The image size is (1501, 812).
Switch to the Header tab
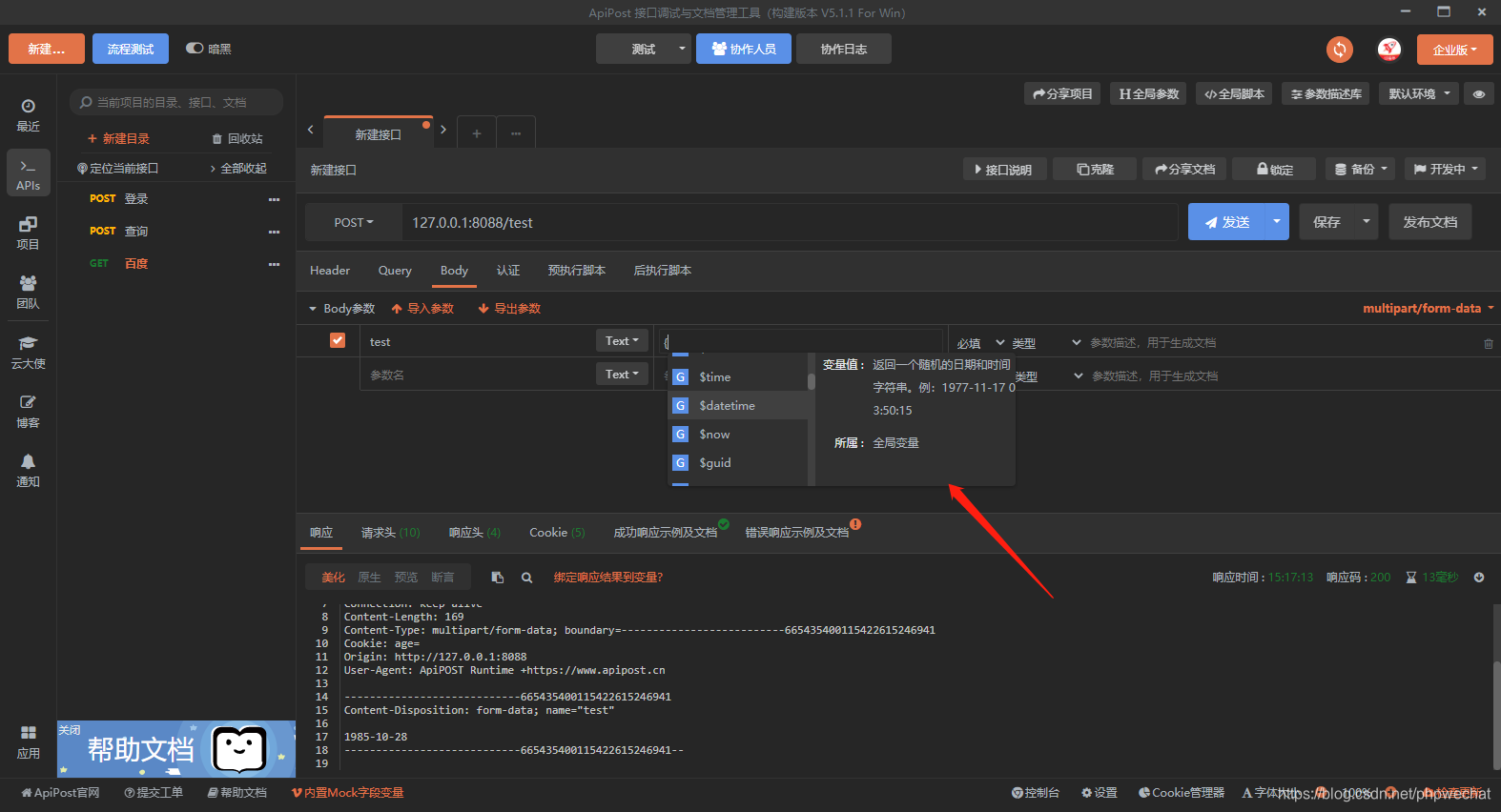click(x=330, y=271)
